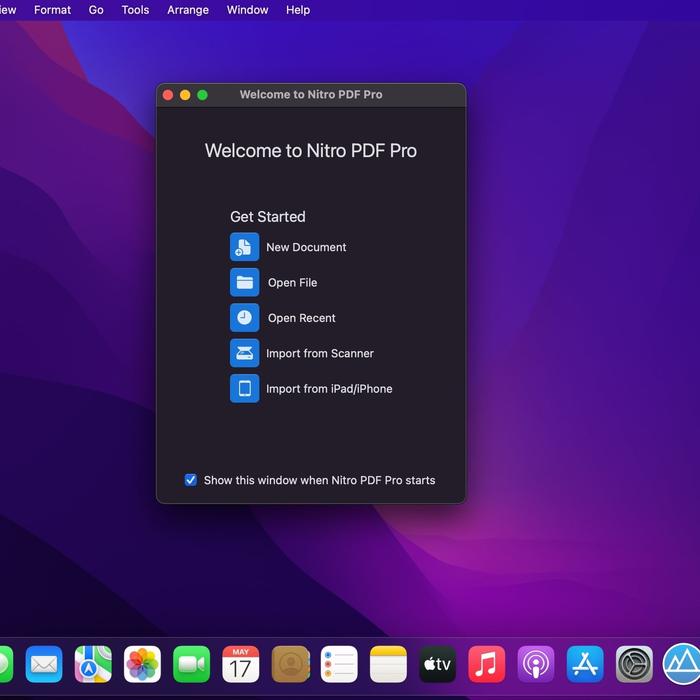This screenshot has height=700, width=700.
Task: Open the Go menu
Action: (96, 10)
